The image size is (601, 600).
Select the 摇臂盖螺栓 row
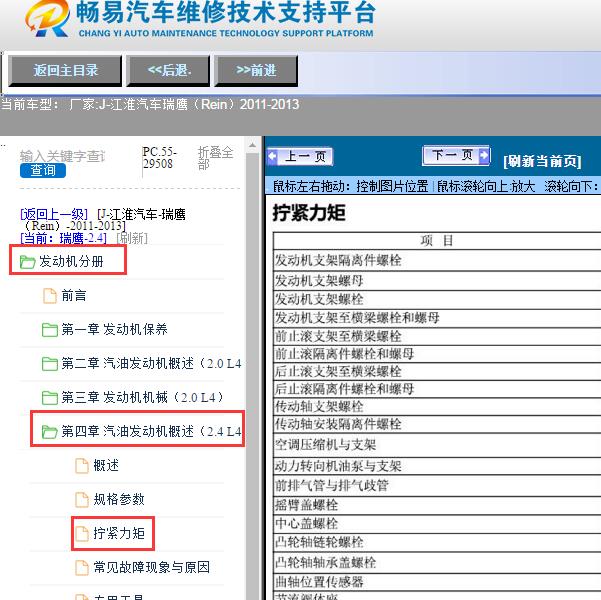tap(437, 505)
